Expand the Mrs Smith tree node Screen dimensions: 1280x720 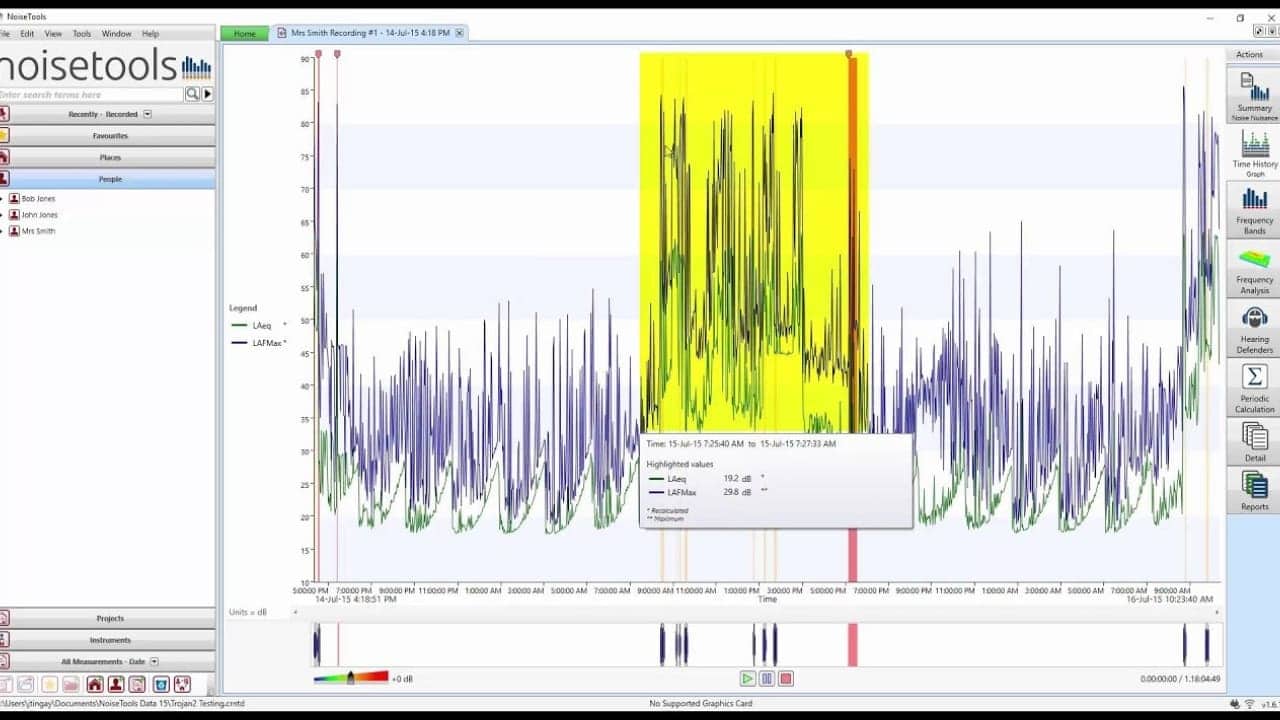2,231
